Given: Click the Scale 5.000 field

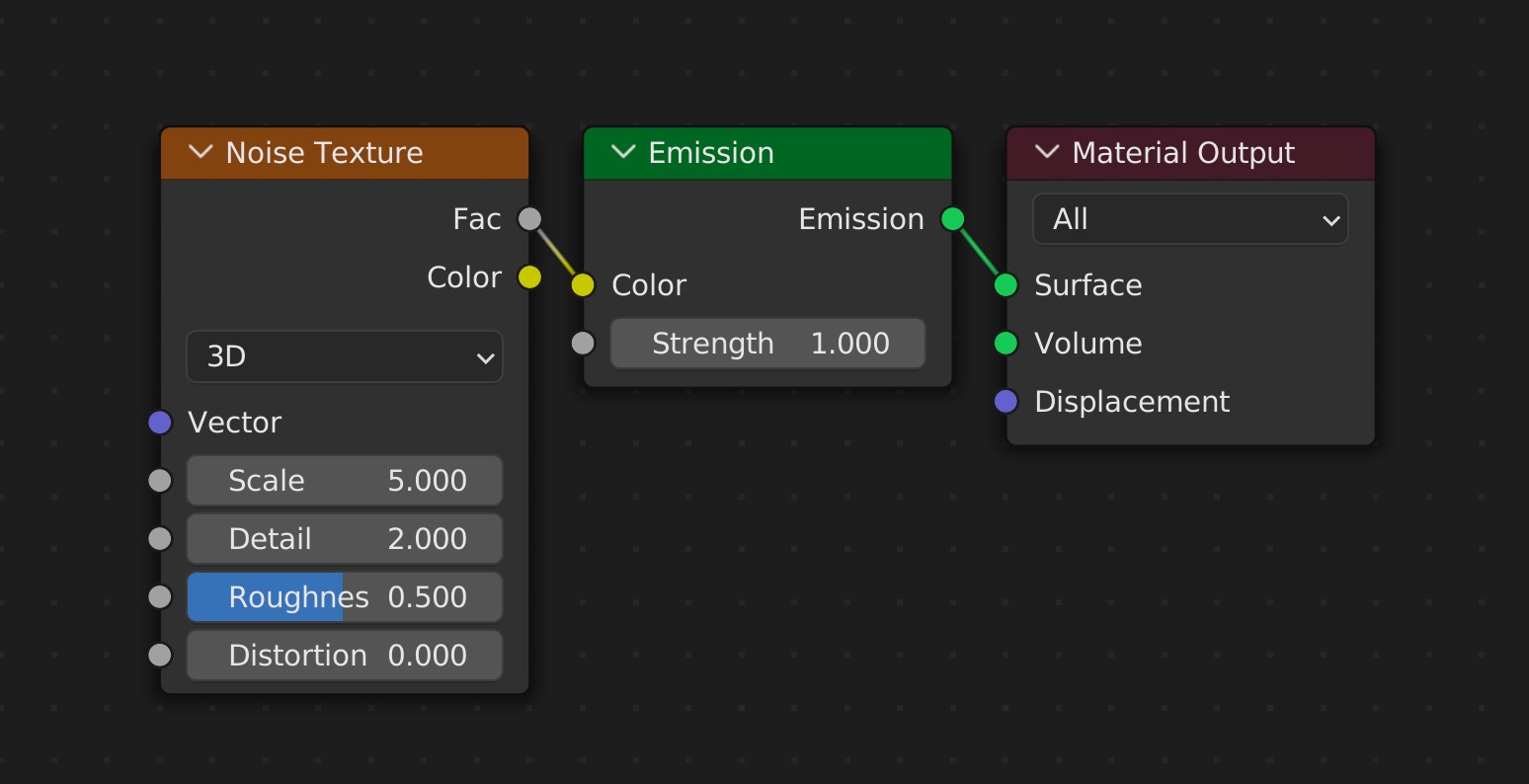Looking at the screenshot, I should 345,481.
